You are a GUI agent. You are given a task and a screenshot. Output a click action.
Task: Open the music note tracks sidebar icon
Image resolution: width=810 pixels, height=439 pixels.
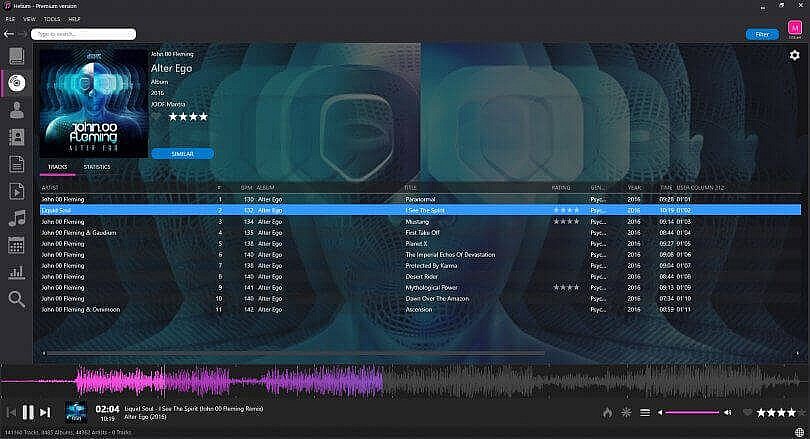tap(17, 218)
